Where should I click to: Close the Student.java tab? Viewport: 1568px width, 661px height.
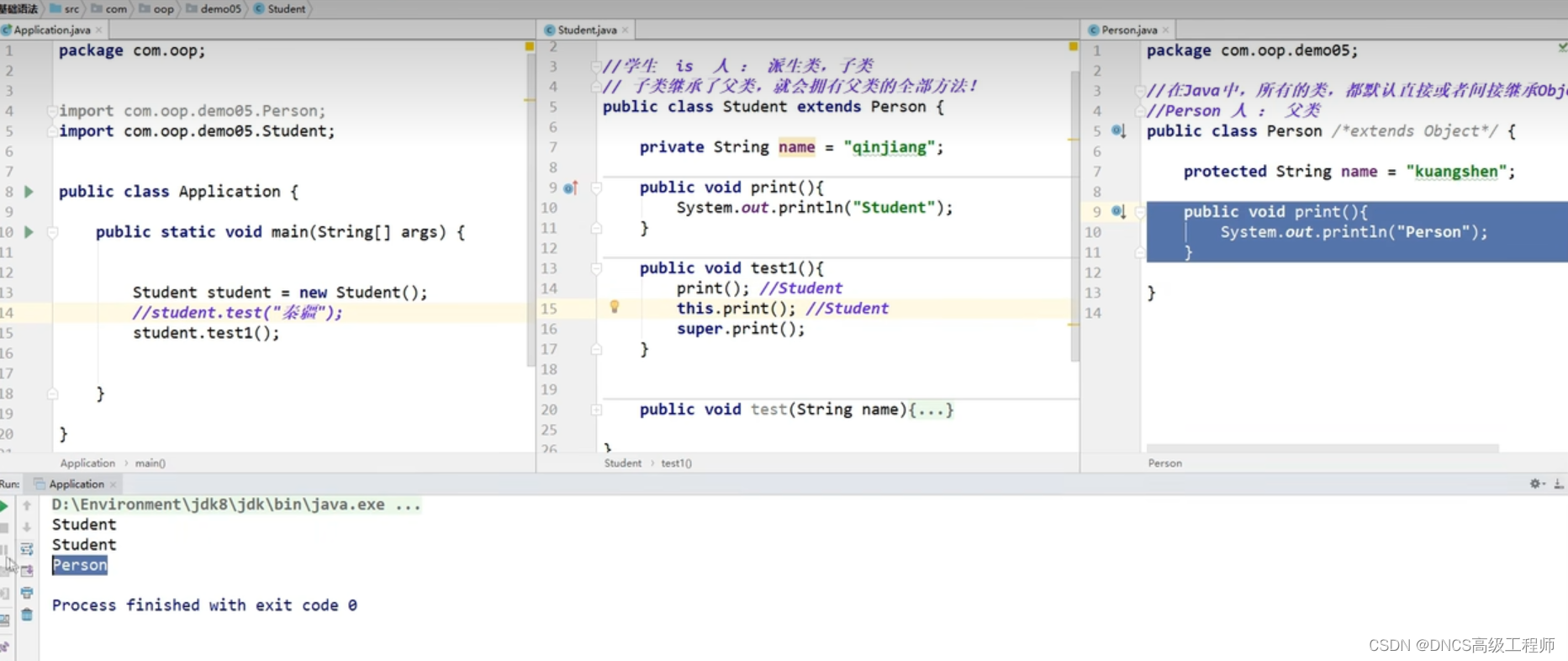[x=626, y=30]
